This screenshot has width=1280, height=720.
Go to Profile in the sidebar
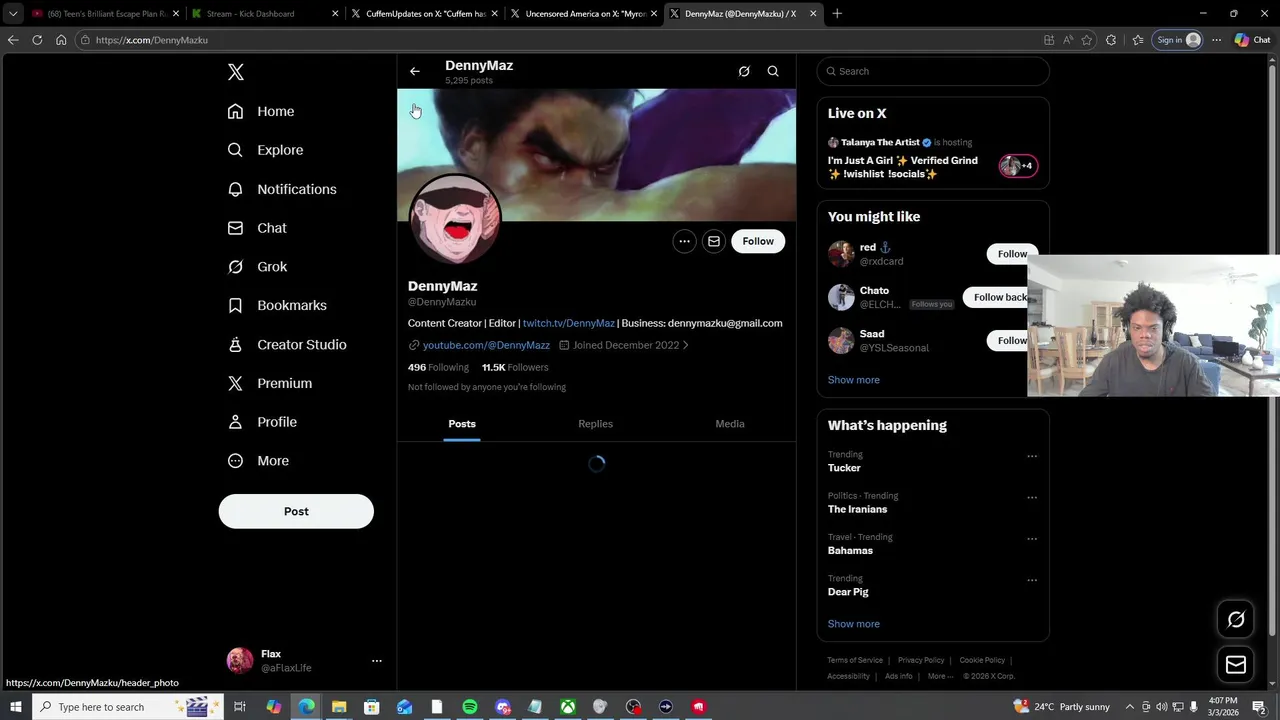click(x=262, y=422)
